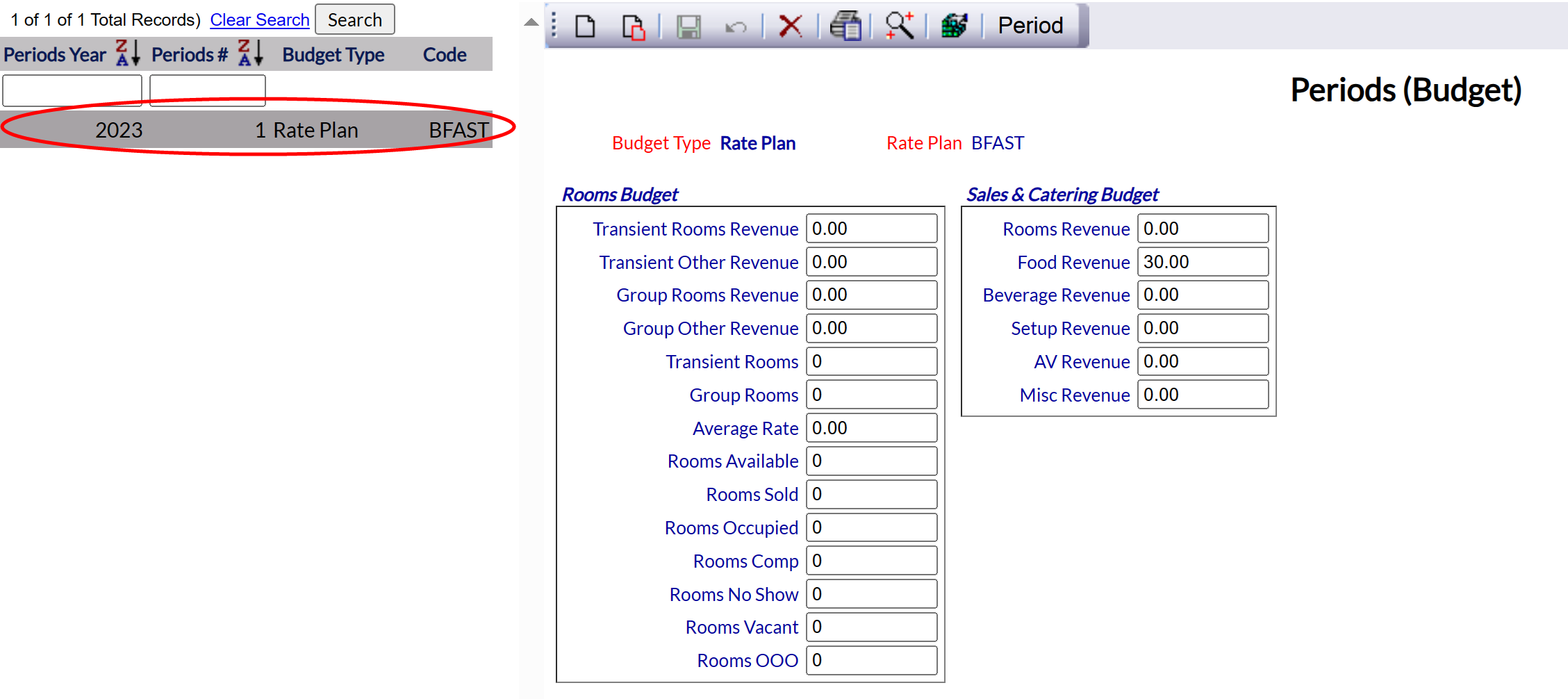The image size is (1568, 699).
Task: Select the 2023 Rate Plan BFAST record
Action: (x=246, y=130)
